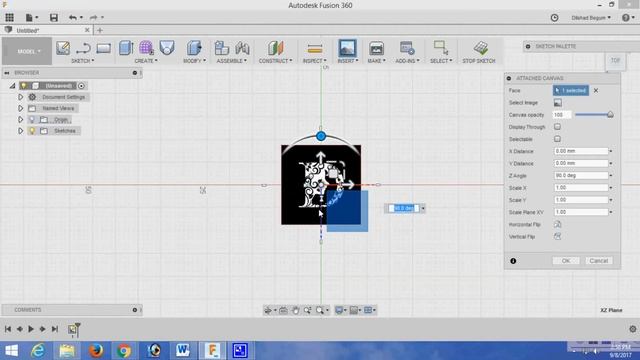Click OK in Attached Canvas dialog
Image resolution: width=640 pixels, height=360 pixels.
tap(566, 261)
